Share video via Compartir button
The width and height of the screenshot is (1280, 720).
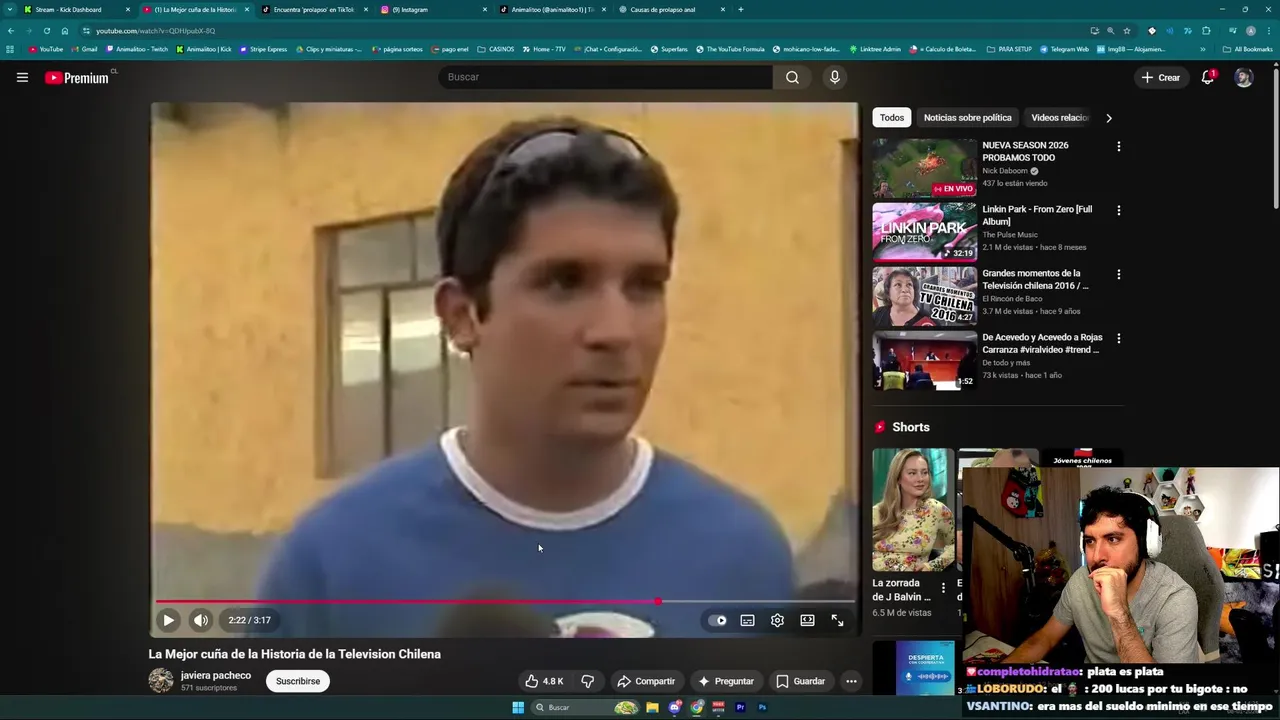pos(646,681)
